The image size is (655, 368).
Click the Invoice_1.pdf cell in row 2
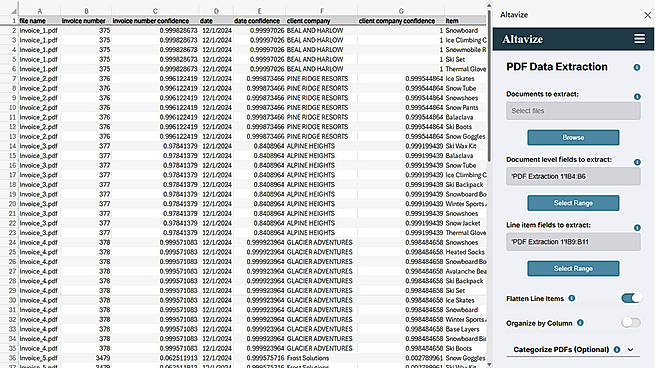point(40,30)
